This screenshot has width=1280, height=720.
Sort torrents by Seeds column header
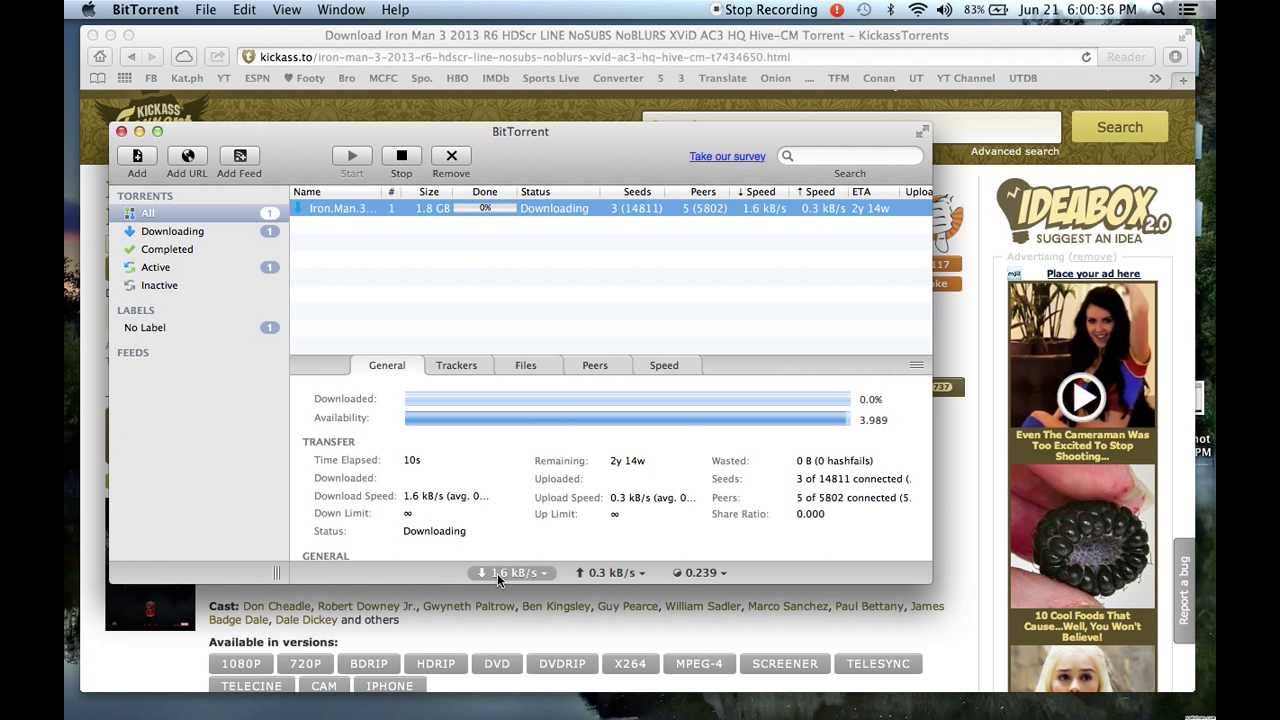(x=636, y=192)
